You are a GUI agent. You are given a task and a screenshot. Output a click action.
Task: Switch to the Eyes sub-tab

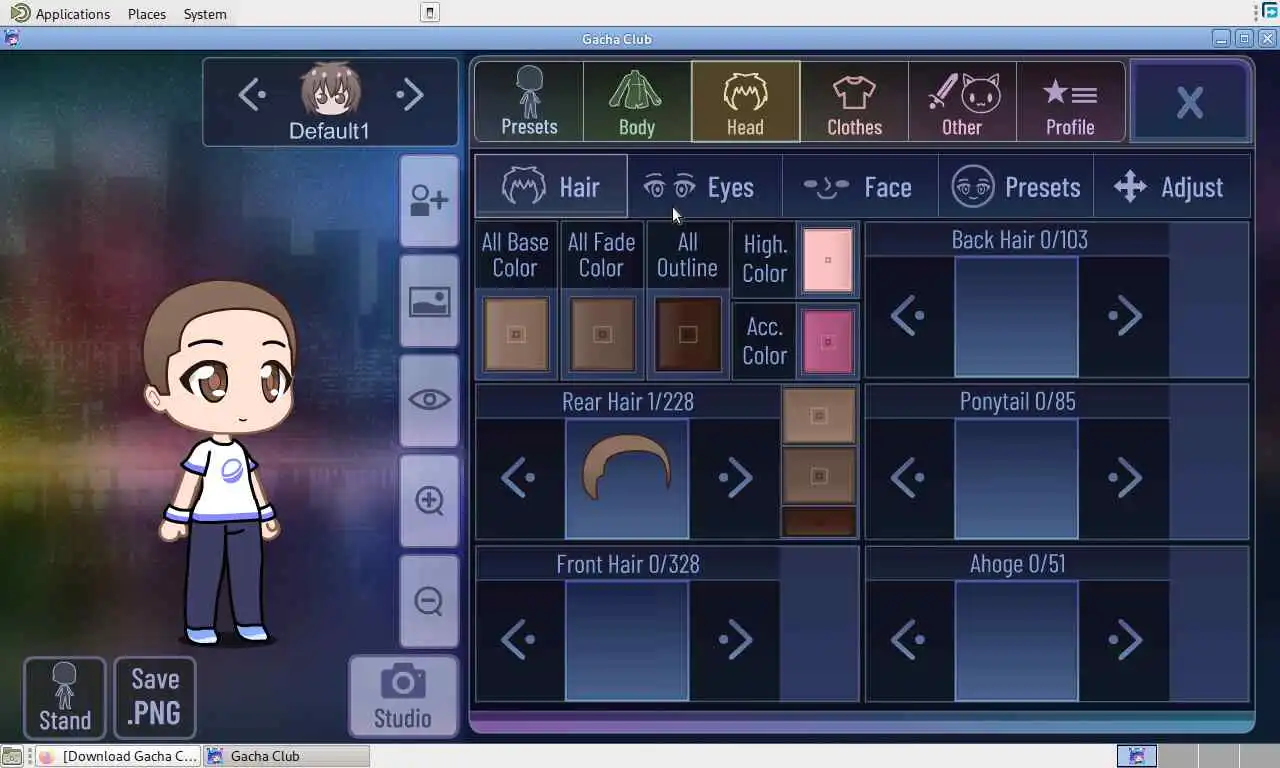pos(704,187)
